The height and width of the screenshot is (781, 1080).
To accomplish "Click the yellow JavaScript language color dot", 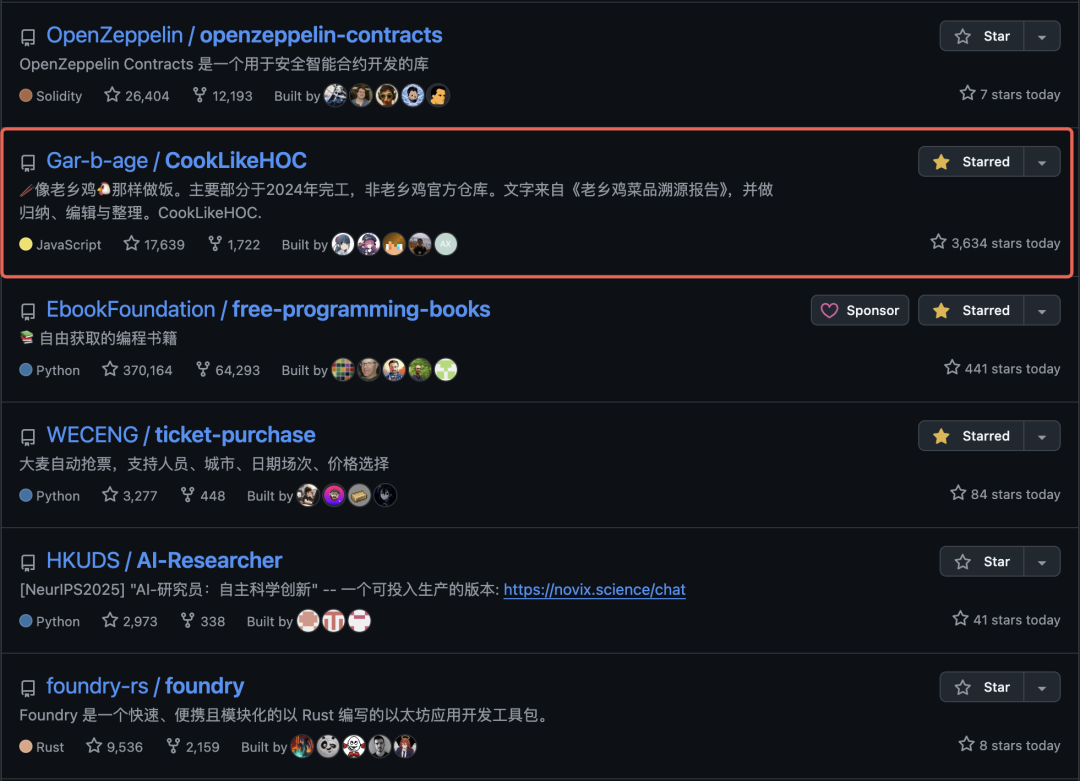I will (x=26, y=244).
